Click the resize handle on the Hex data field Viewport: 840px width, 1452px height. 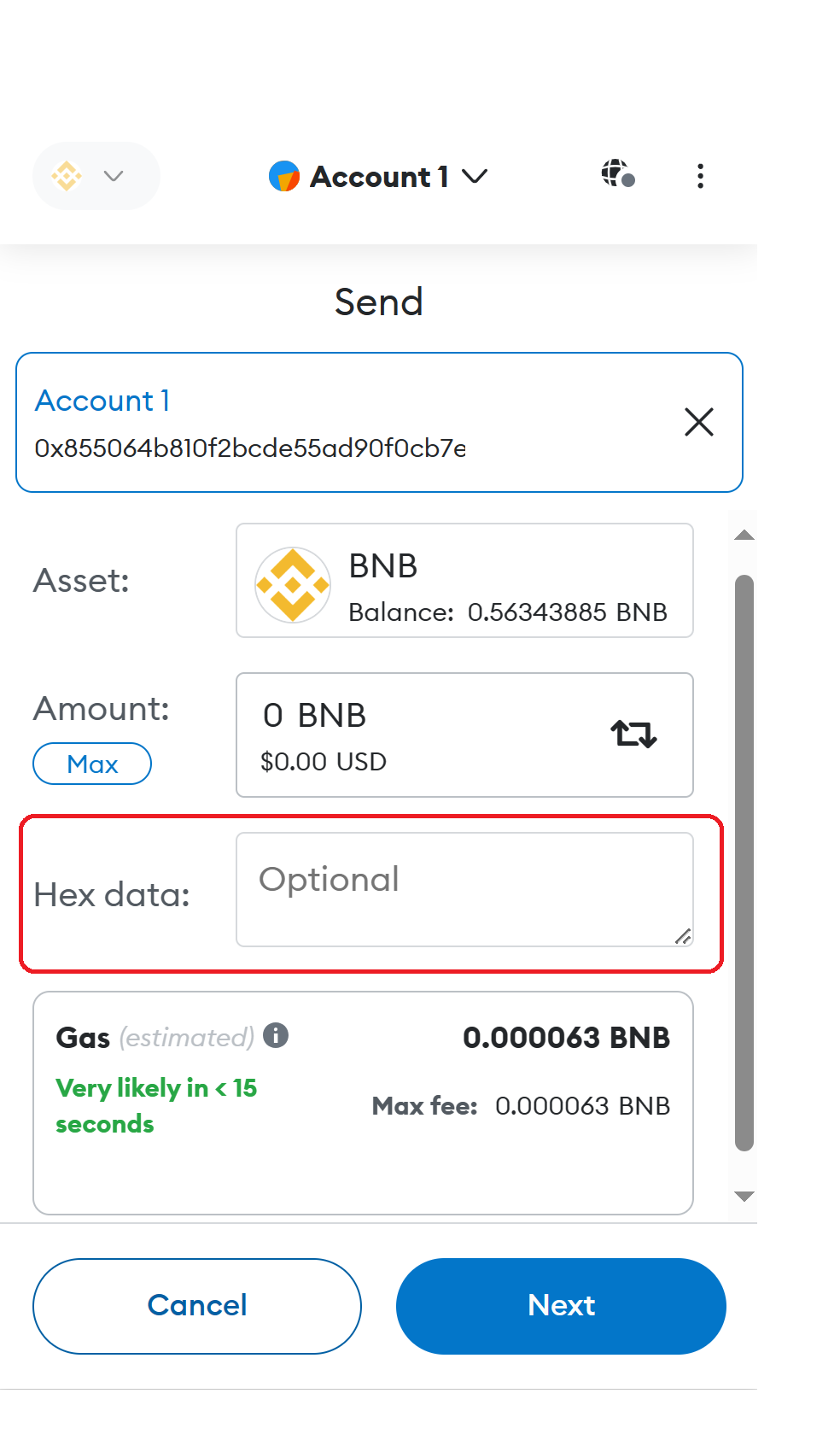pyautogui.click(x=682, y=937)
